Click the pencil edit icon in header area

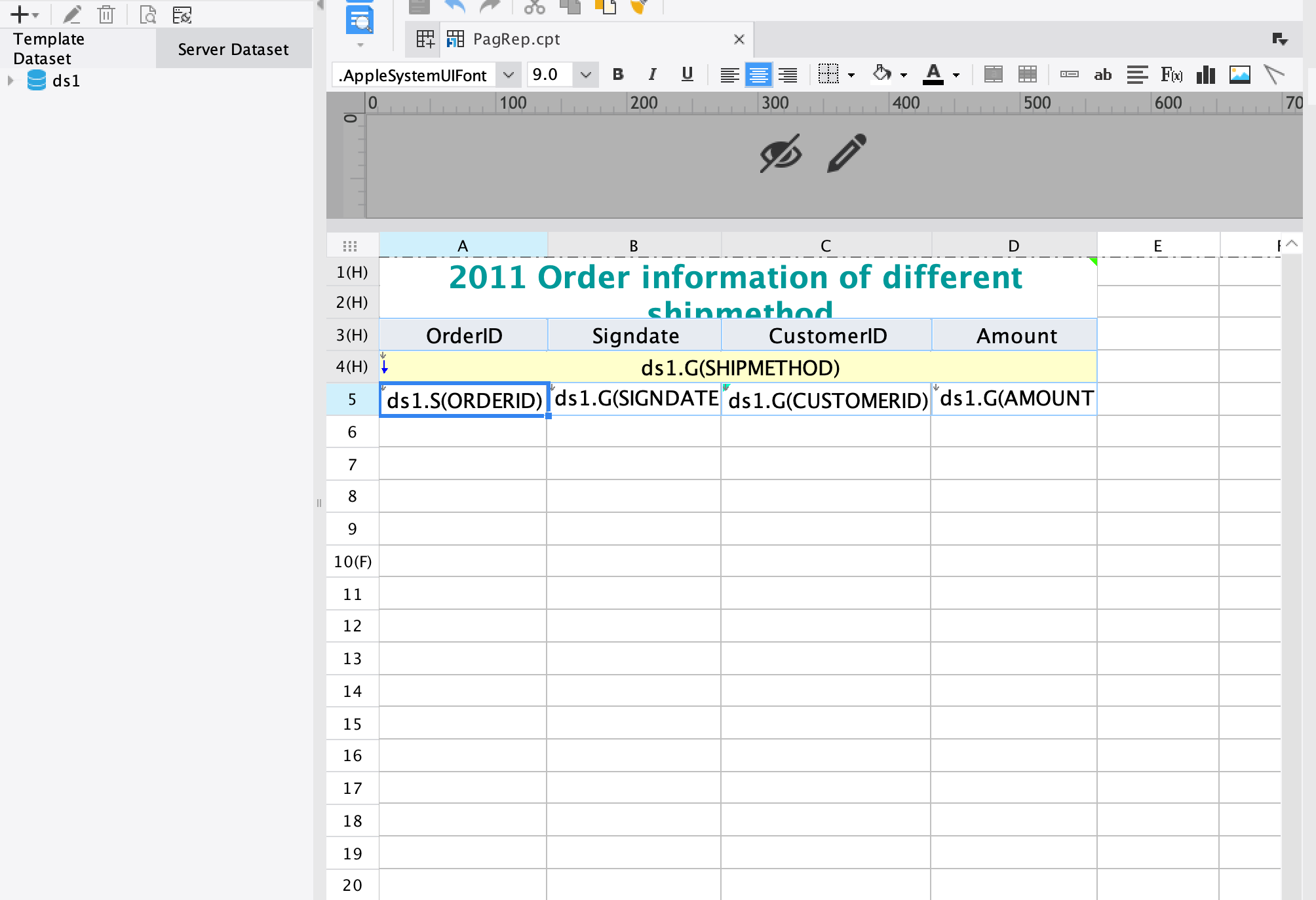(x=847, y=153)
